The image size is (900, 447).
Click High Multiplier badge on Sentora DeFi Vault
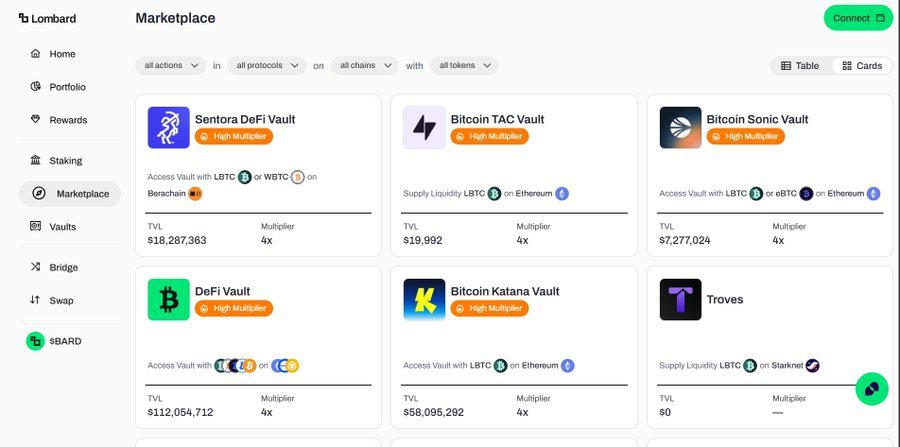234,136
